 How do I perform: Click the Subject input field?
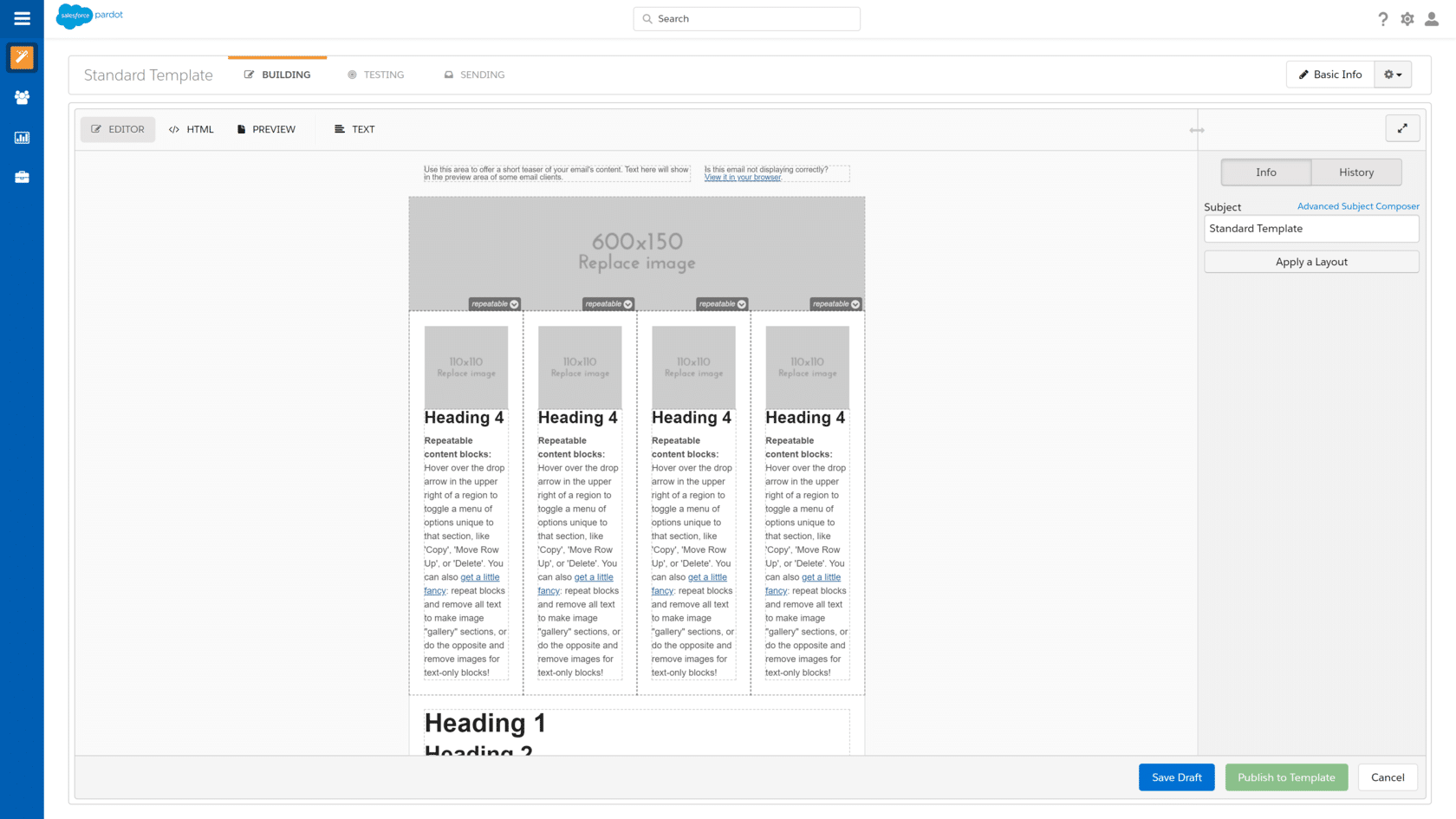1310,229
